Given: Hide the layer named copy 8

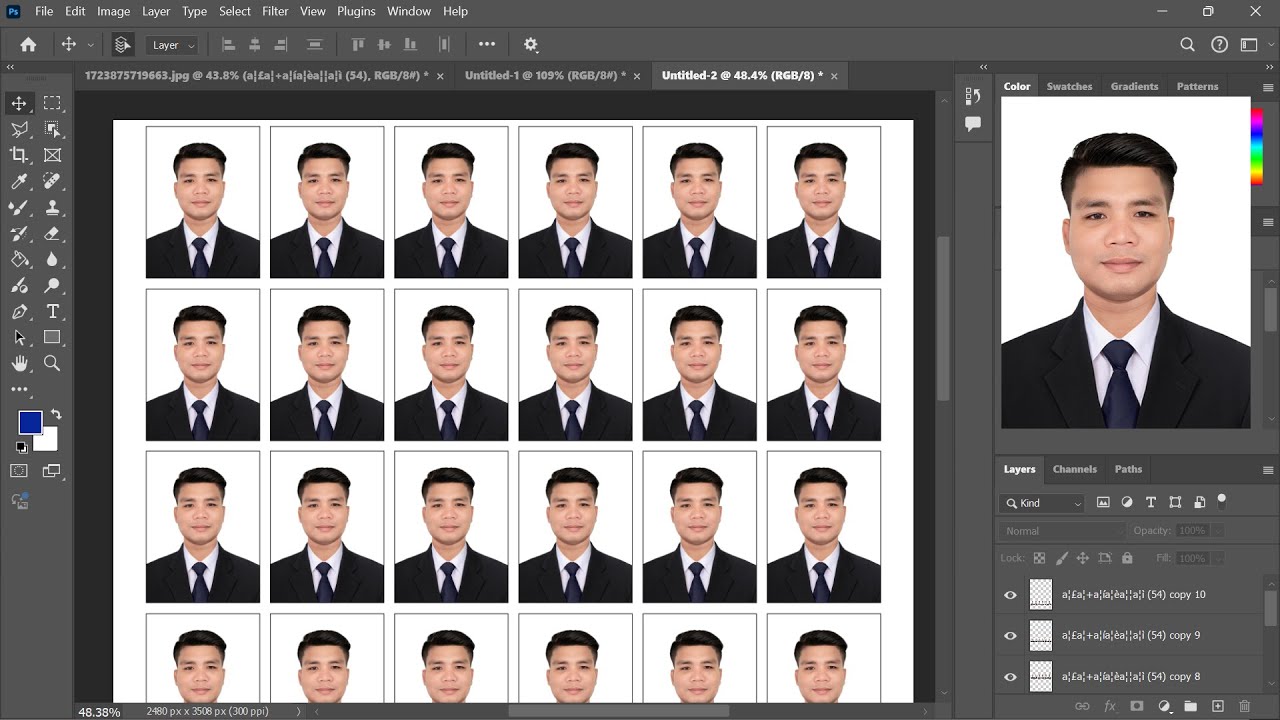Looking at the screenshot, I should (1010, 677).
